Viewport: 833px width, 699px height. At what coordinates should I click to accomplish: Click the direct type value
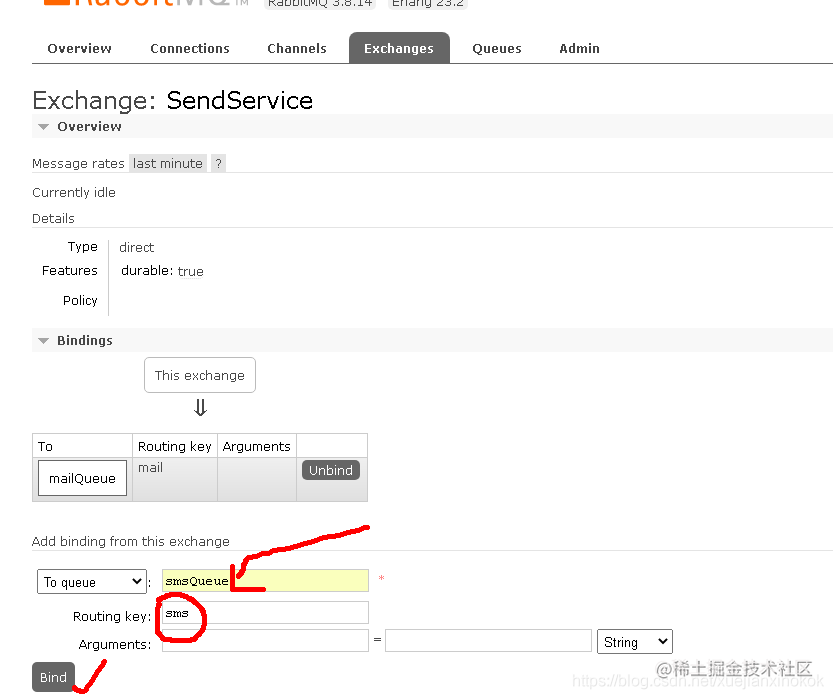click(137, 248)
